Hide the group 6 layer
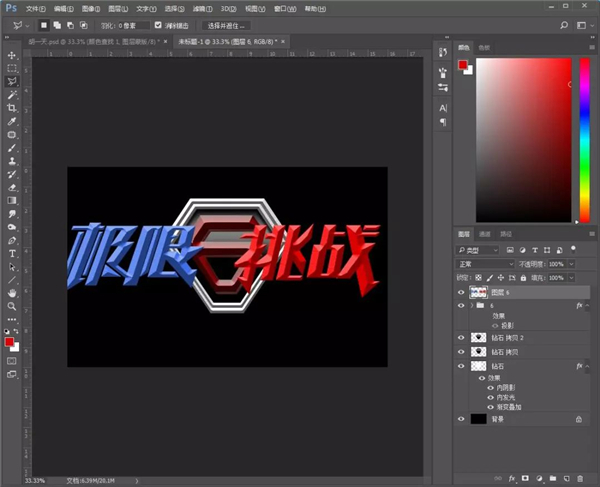 click(x=461, y=306)
